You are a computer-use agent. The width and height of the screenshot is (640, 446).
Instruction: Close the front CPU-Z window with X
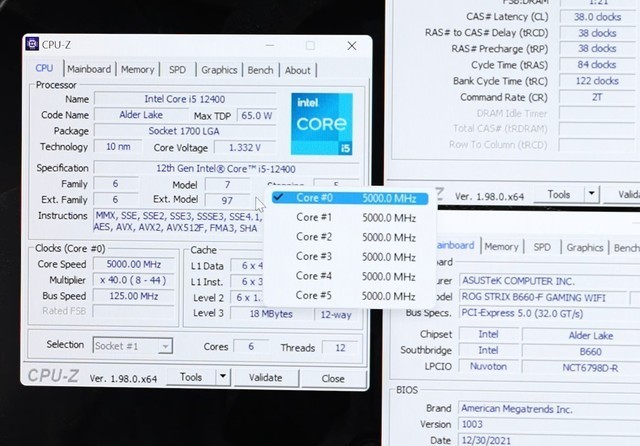click(x=352, y=46)
